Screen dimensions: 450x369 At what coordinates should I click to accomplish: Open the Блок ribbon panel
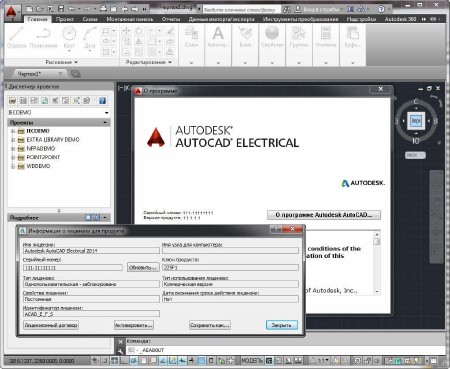[245, 44]
